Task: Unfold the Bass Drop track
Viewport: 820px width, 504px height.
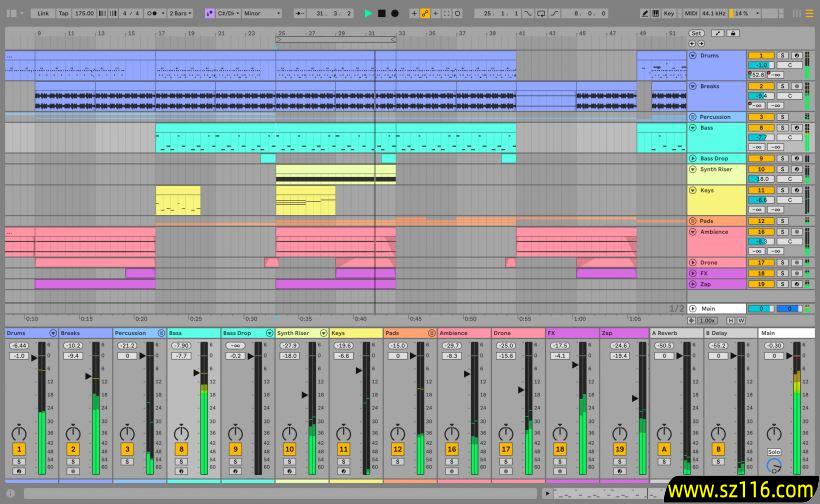Action: point(692,158)
